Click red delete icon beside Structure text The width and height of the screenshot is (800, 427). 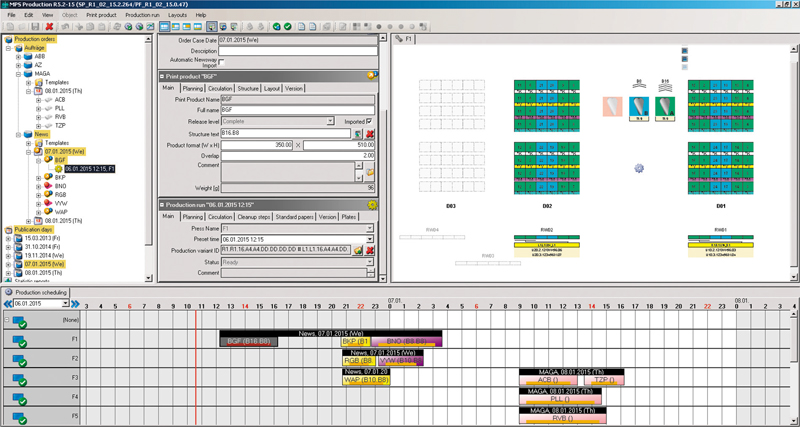click(x=370, y=133)
